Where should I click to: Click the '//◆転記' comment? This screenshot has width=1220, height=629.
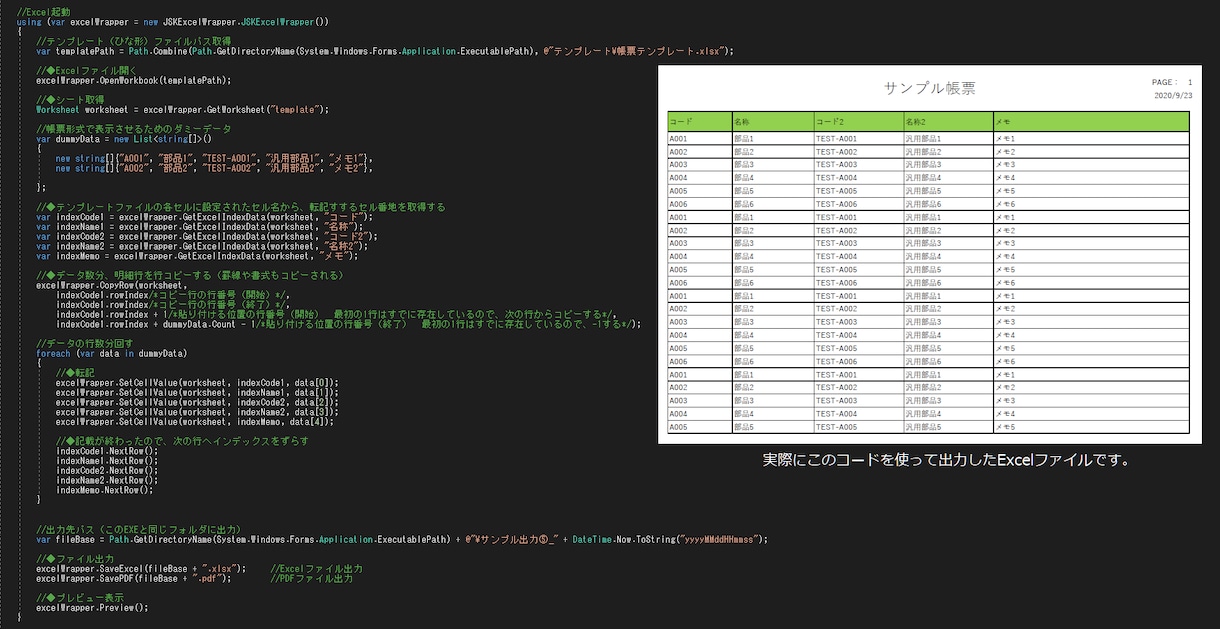75,373
